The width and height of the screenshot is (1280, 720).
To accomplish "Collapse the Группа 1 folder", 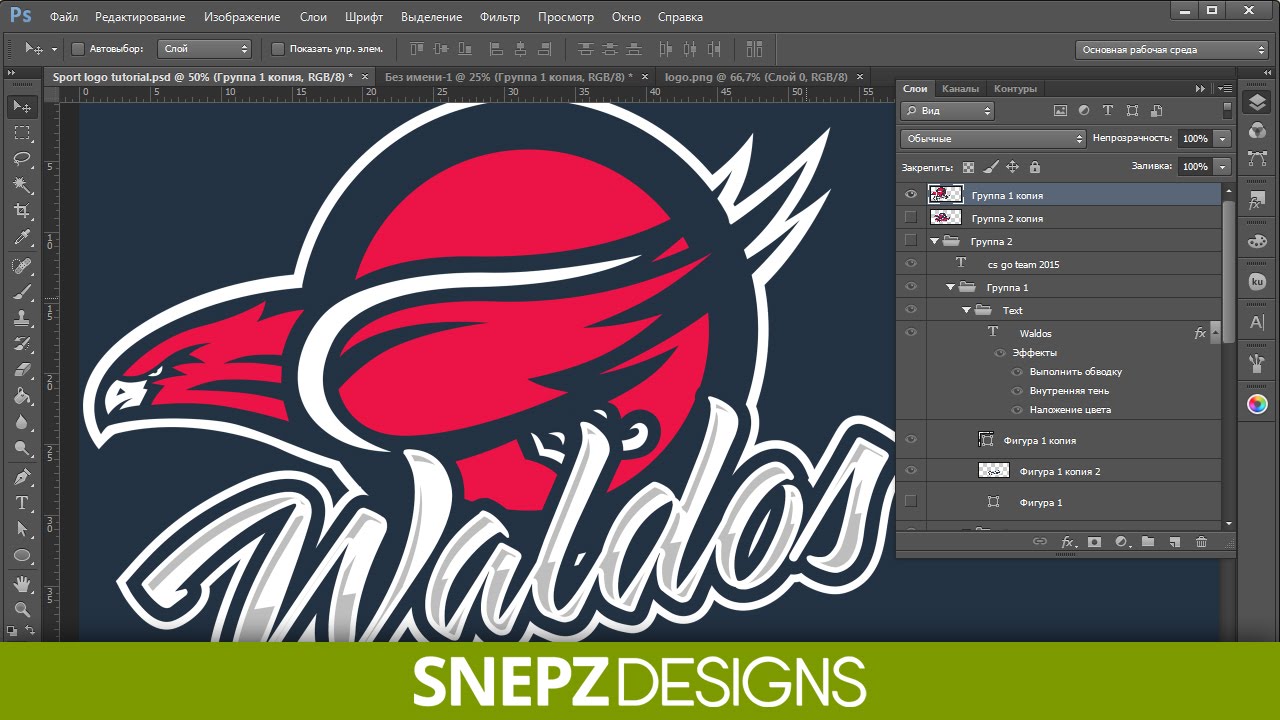I will (951, 287).
